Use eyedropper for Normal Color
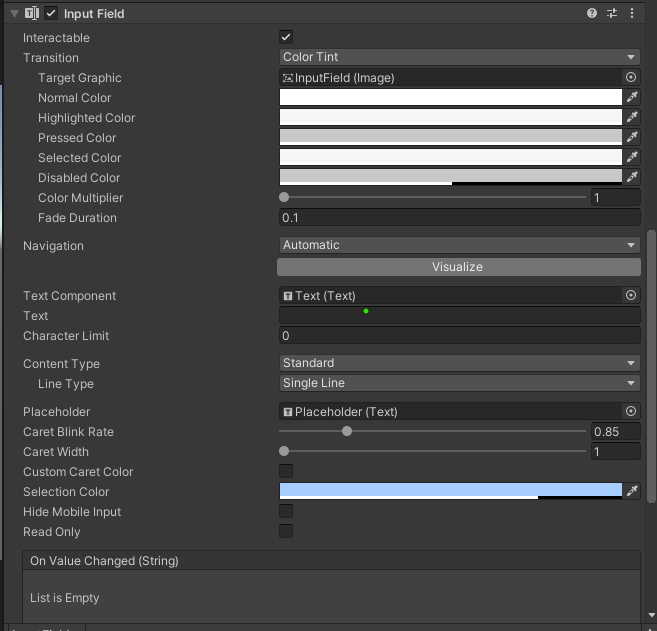 632,97
